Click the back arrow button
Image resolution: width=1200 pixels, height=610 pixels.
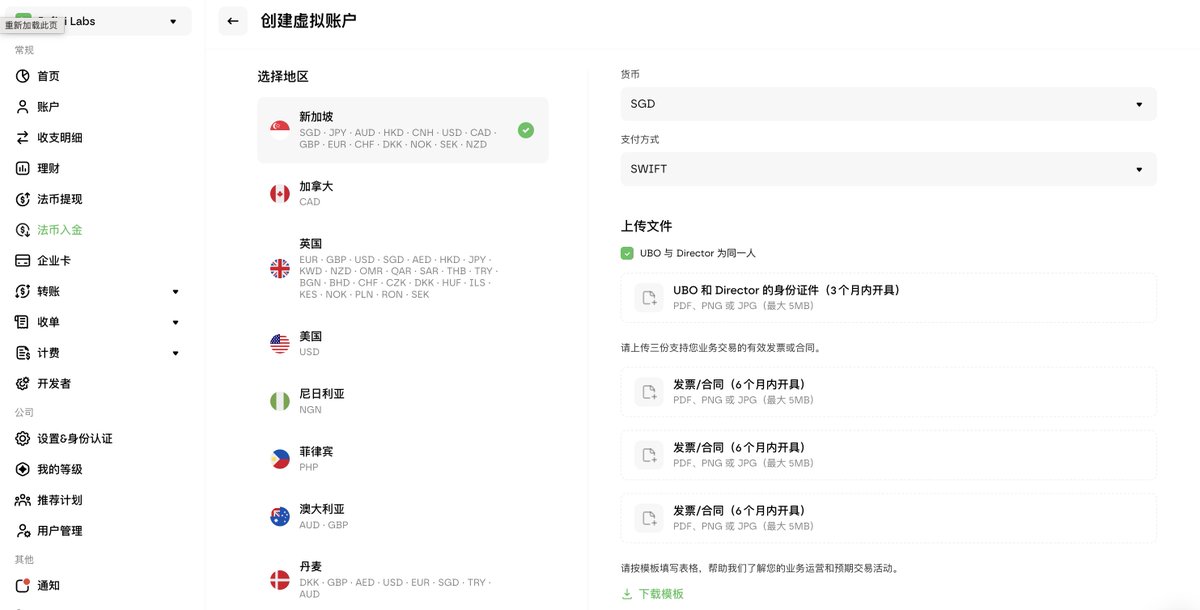233,20
